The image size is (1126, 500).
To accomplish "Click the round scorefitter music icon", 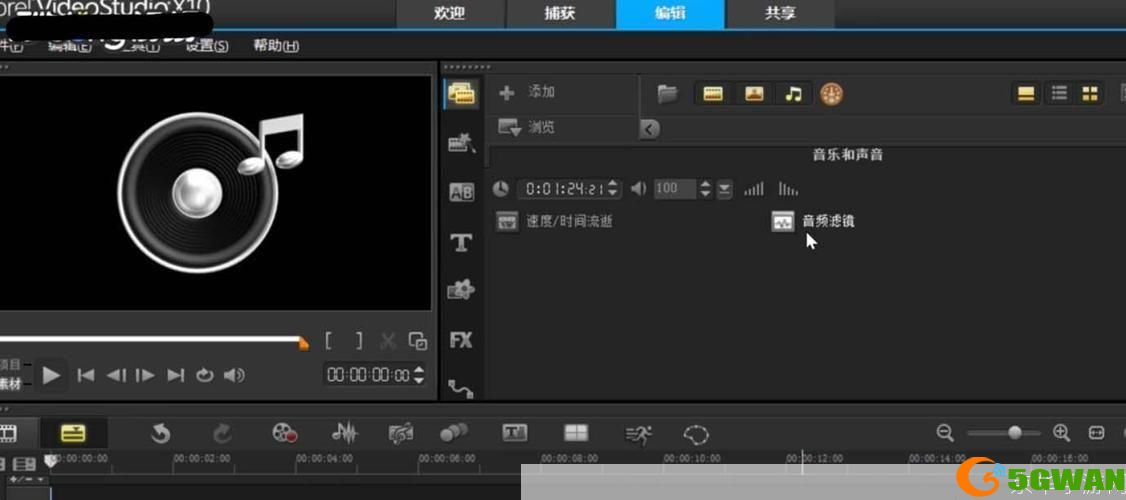I will click(832, 94).
